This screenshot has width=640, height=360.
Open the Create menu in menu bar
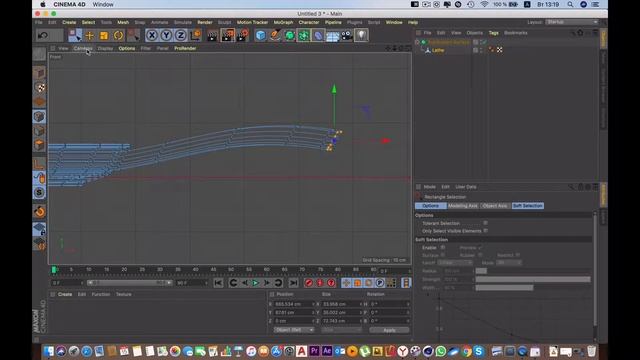pyautogui.click(x=69, y=22)
